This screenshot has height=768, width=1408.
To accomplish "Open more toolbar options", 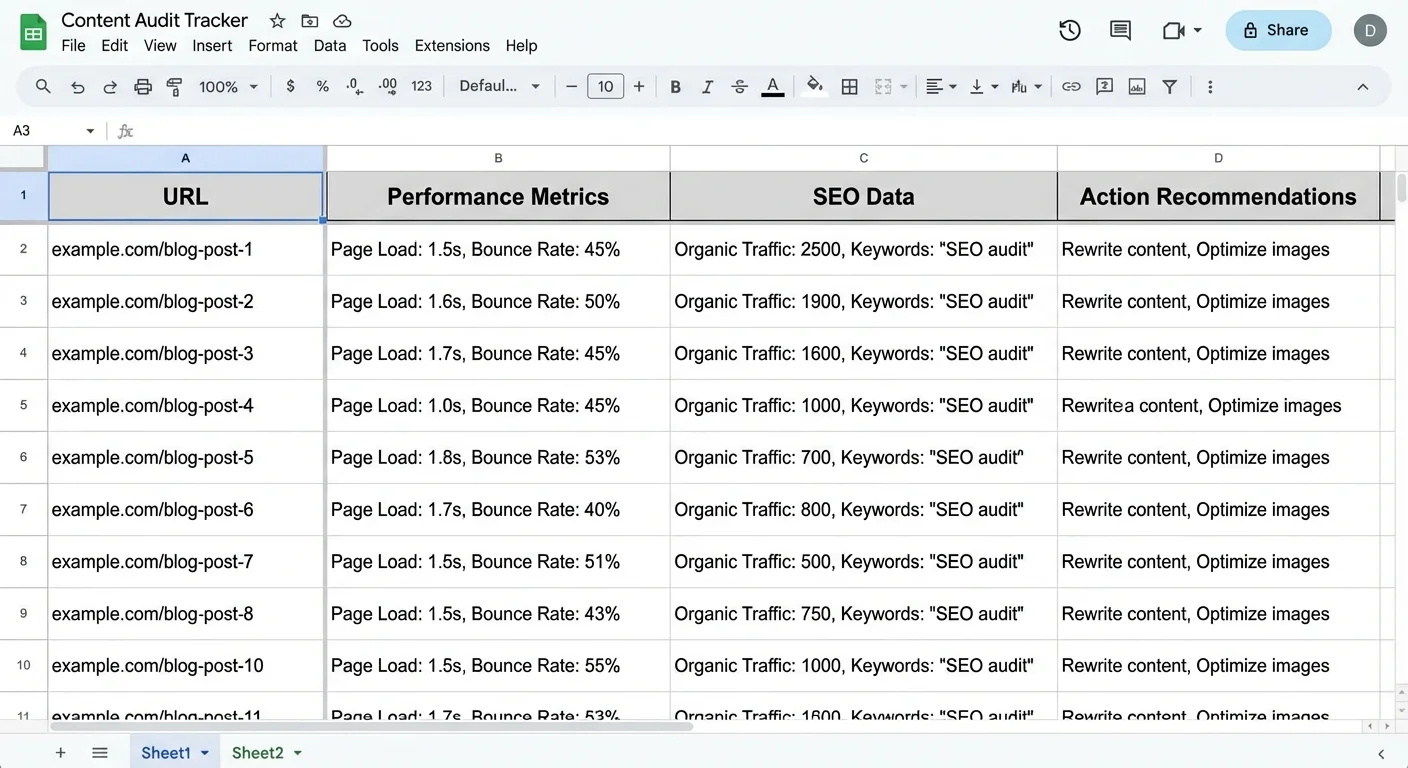I will tap(1210, 87).
